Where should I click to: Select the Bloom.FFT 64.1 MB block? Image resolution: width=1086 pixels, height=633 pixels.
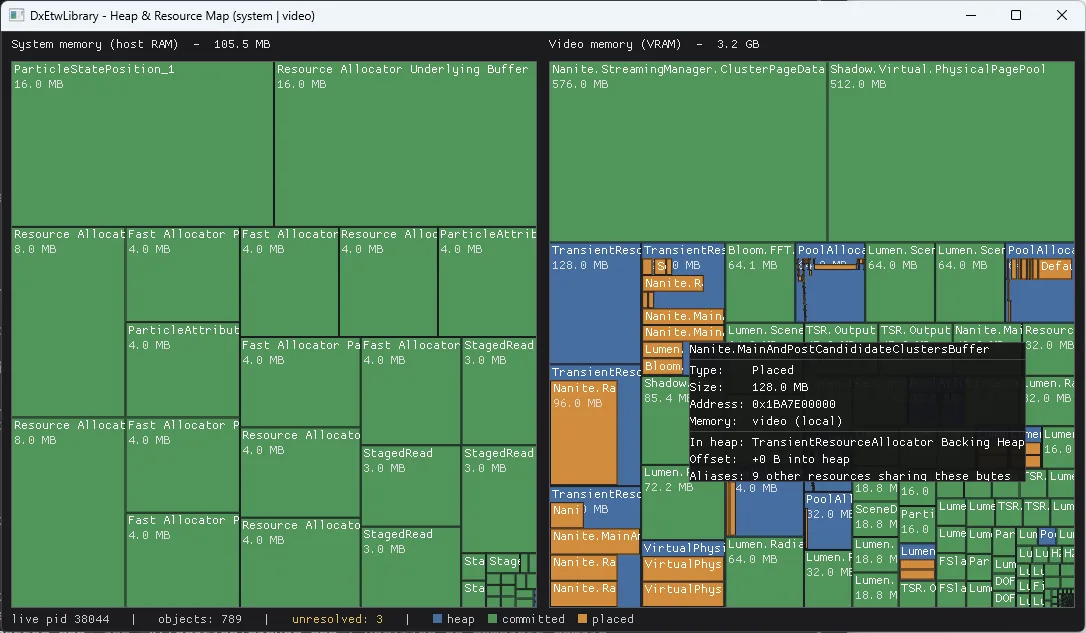[x=760, y=283]
